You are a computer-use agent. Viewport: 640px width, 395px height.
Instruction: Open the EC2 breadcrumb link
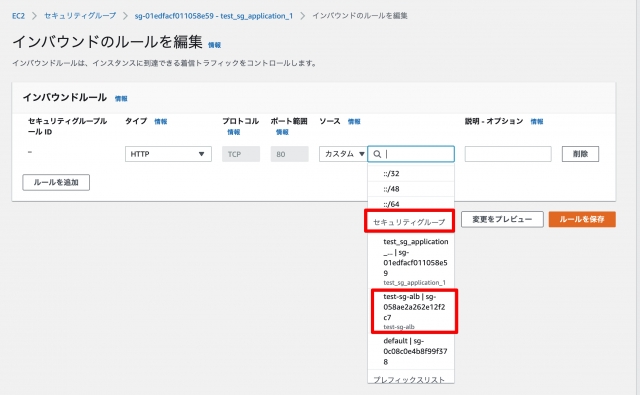pos(18,16)
